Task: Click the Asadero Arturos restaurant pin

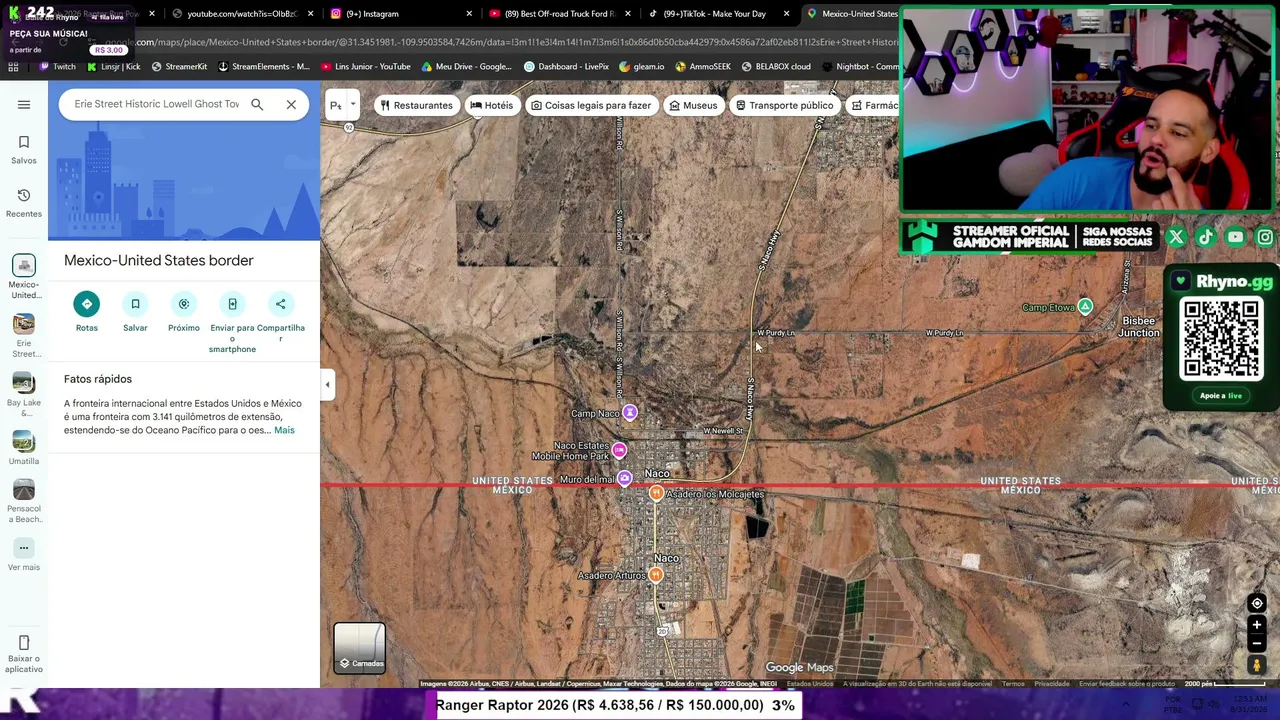Action: 656,575
